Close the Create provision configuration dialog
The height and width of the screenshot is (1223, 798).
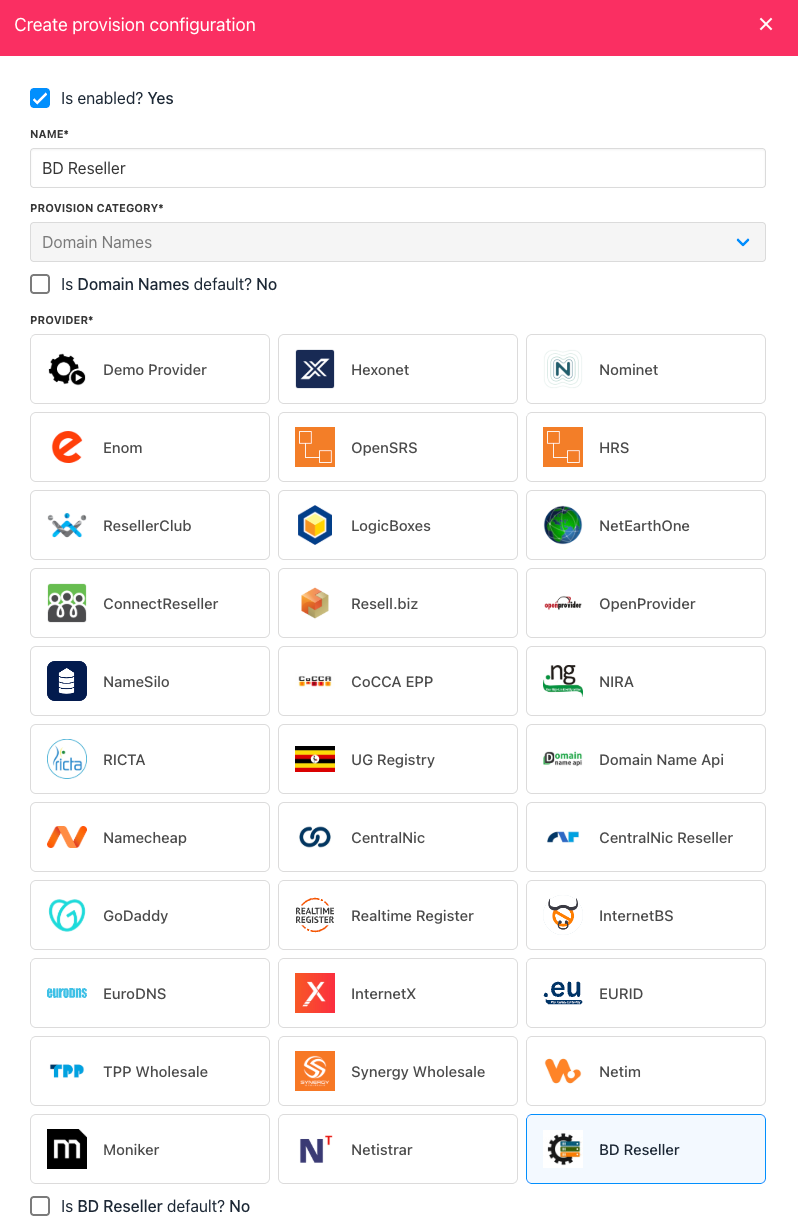pyautogui.click(x=766, y=25)
